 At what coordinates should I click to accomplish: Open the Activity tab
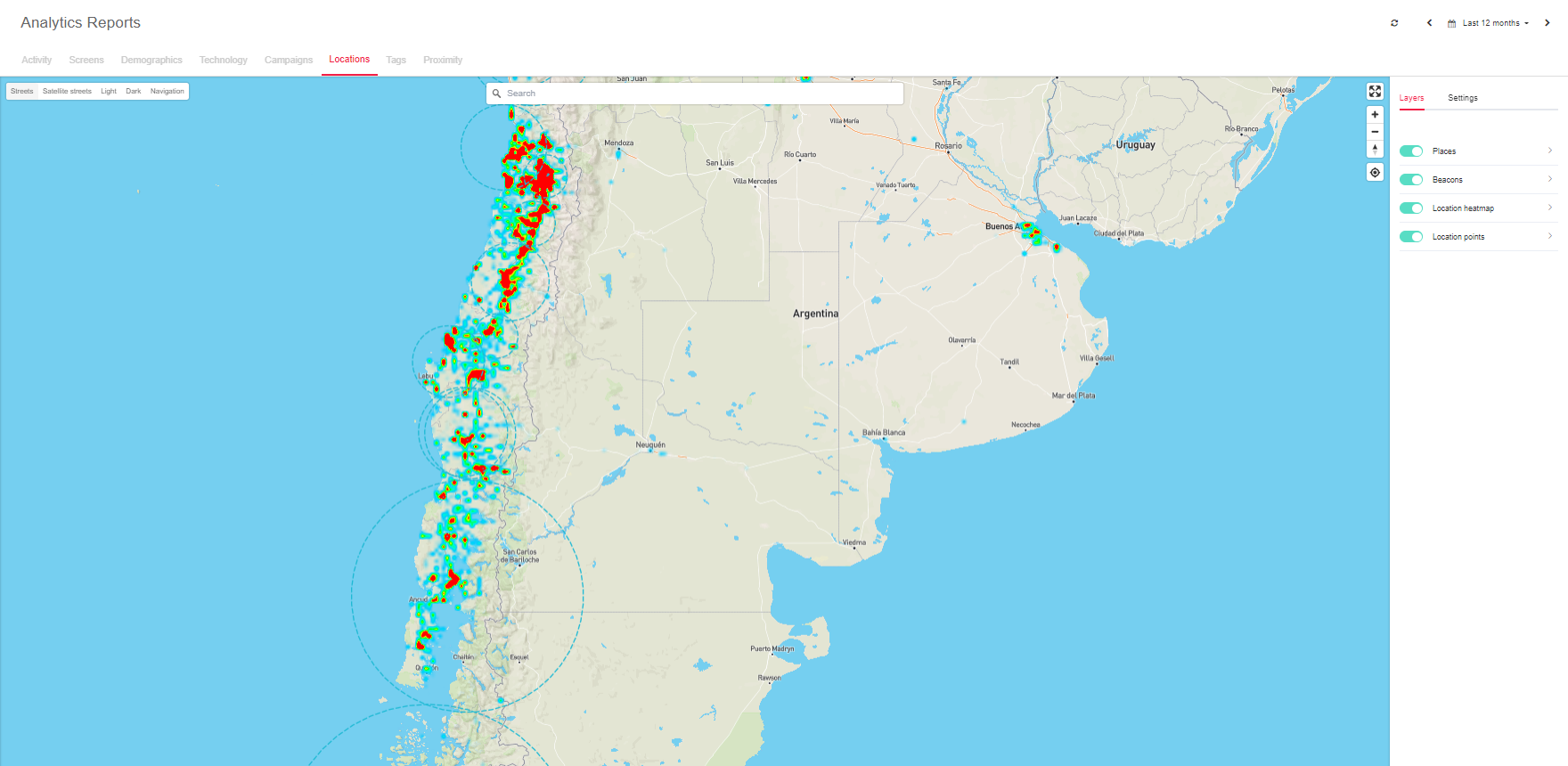(x=37, y=60)
